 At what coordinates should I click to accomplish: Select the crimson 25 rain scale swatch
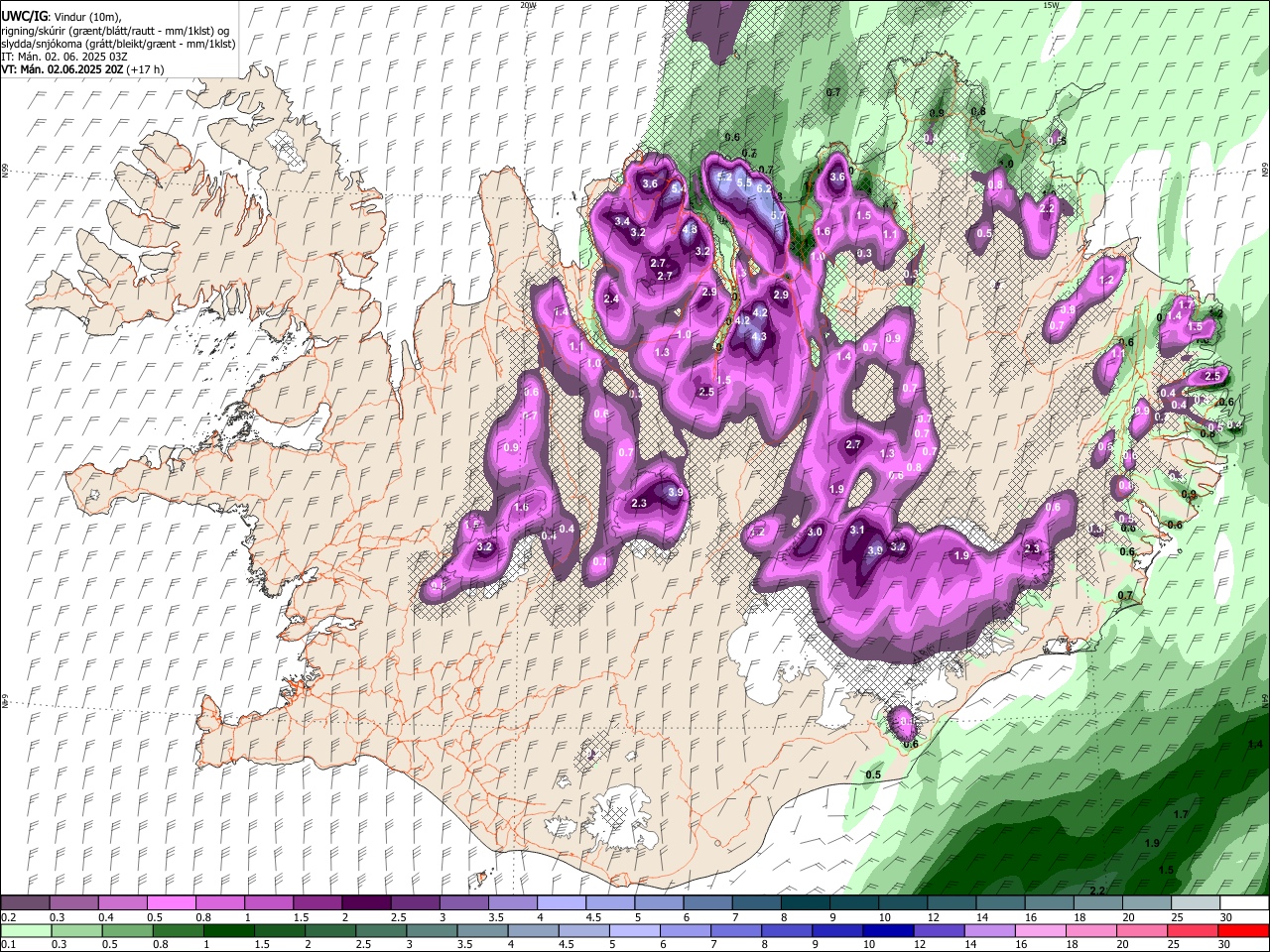click(1193, 931)
